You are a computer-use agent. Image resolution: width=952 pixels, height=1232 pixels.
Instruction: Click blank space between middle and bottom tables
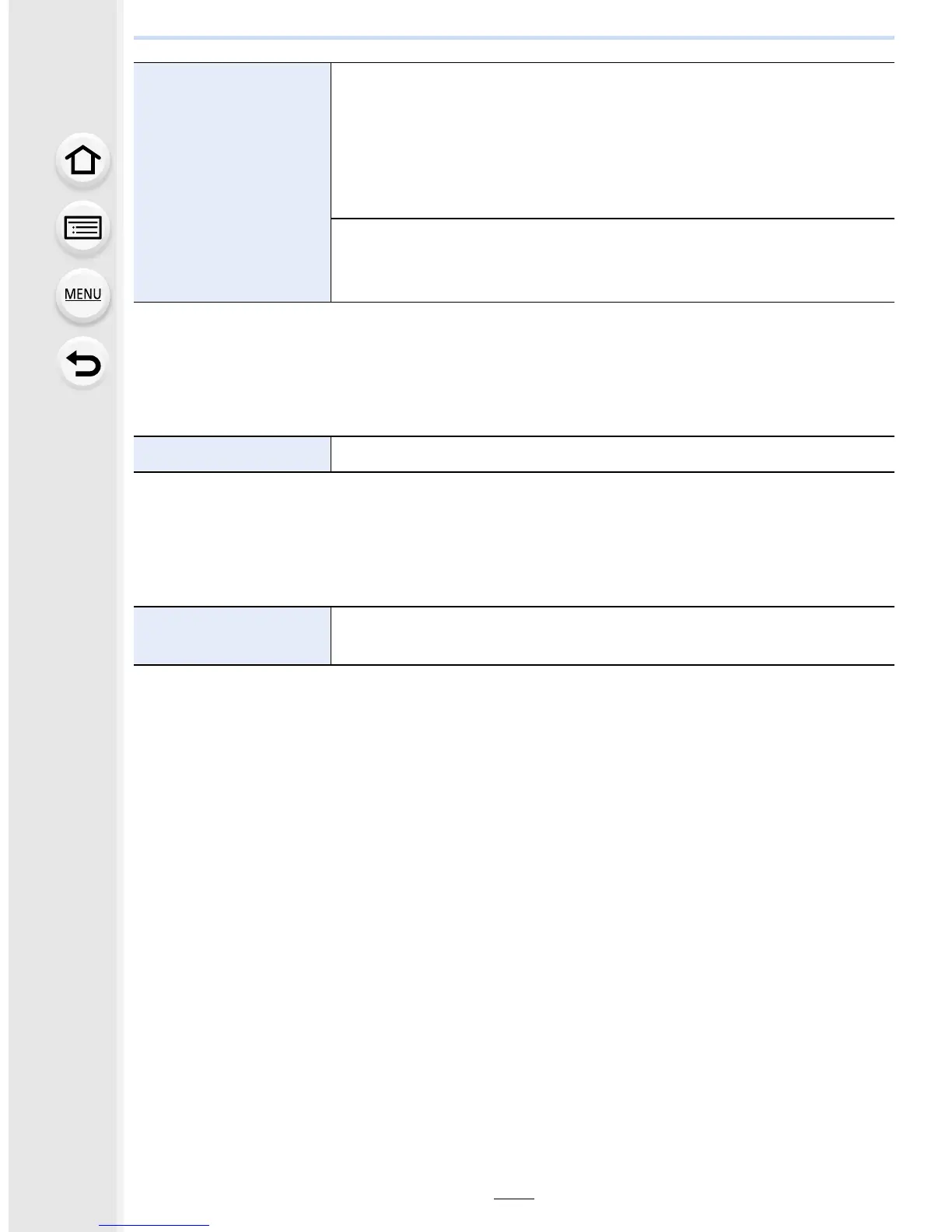(514, 539)
